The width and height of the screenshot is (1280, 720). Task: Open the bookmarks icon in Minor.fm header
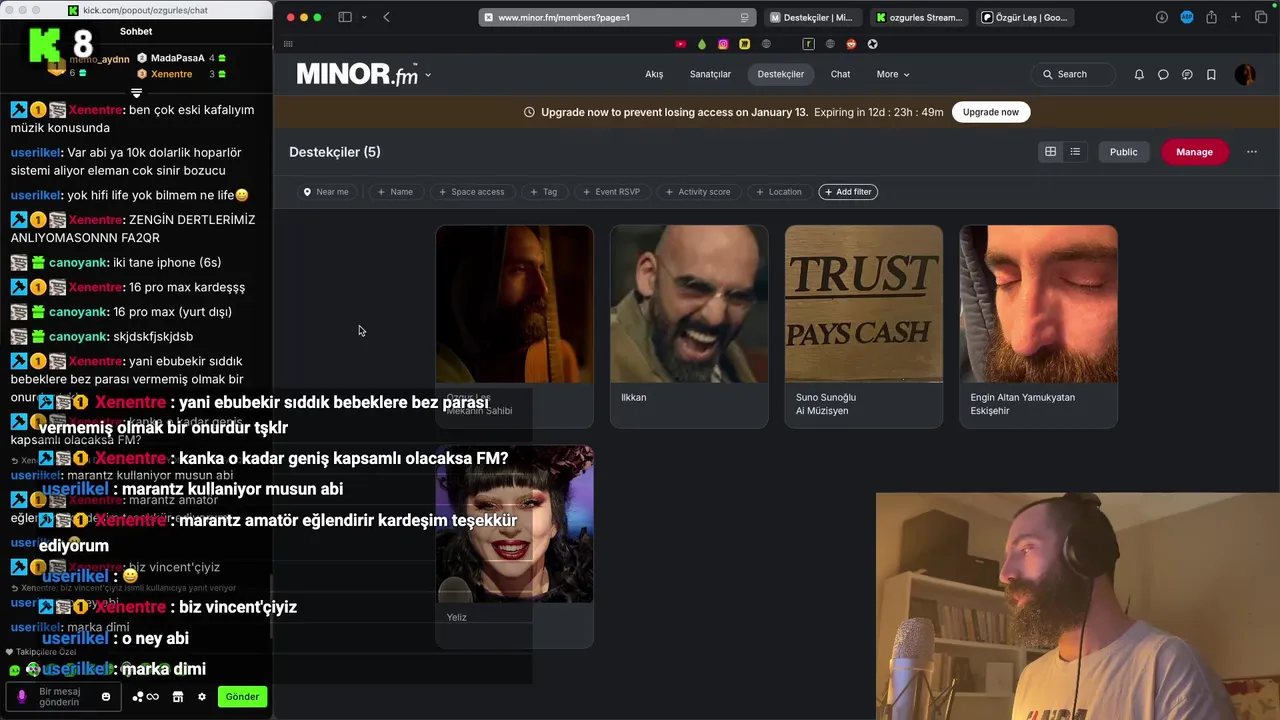(1211, 74)
